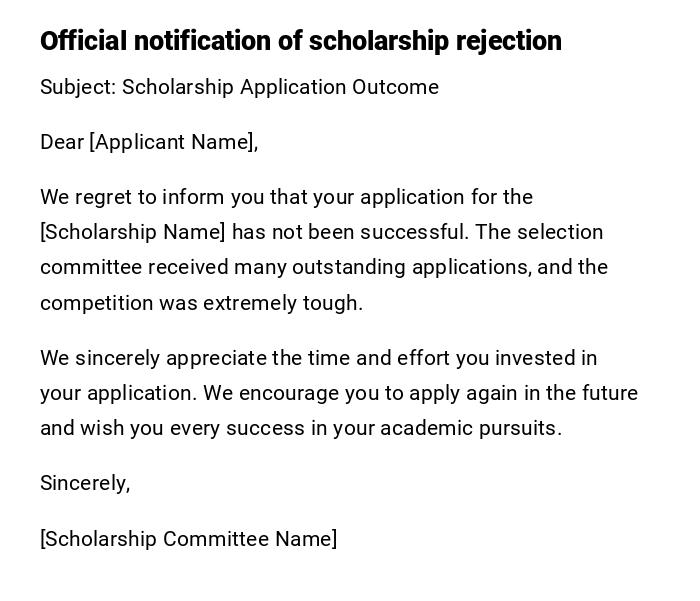
Task: Click the words "Scholarship Application Outcome"
Action: pyautogui.click(x=280, y=87)
